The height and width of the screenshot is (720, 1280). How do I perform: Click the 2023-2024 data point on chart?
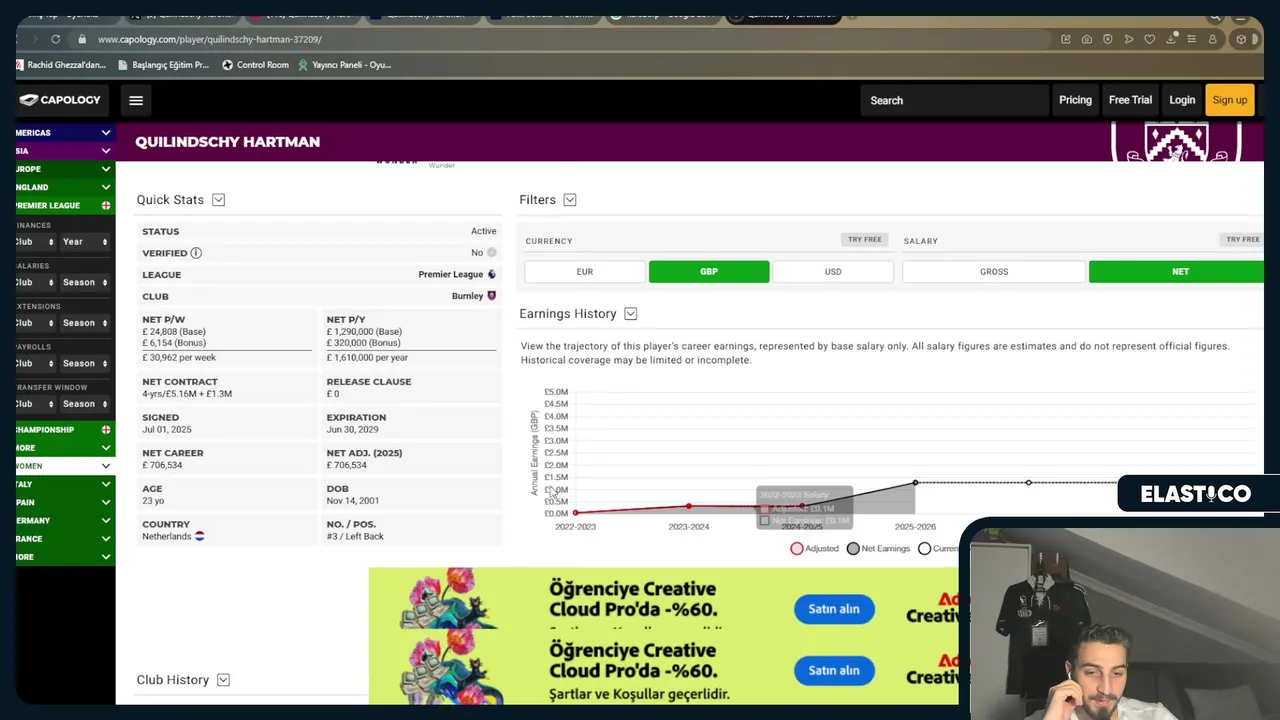[x=688, y=506]
